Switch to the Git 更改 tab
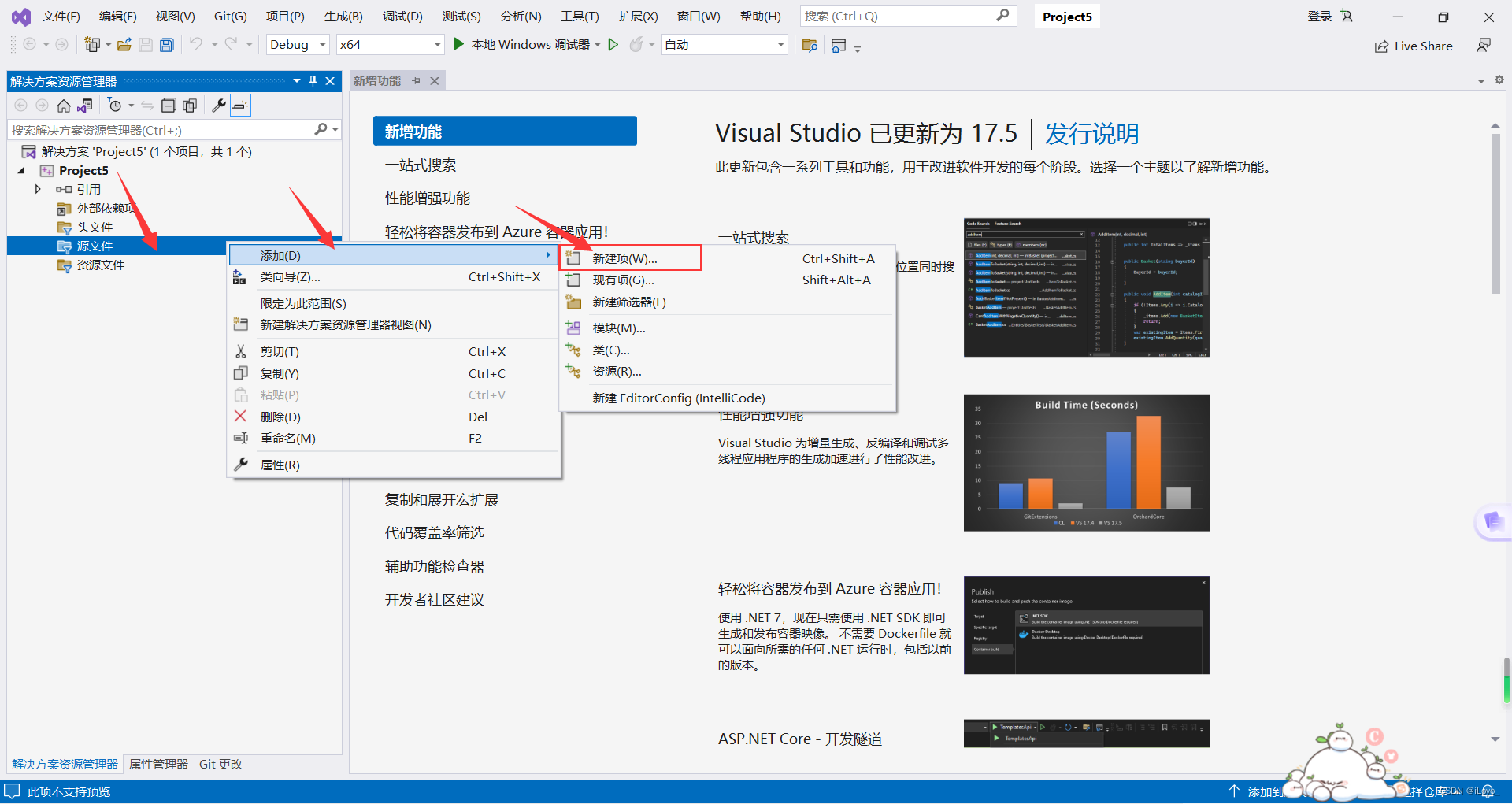The image size is (1512, 804). [220, 764]
